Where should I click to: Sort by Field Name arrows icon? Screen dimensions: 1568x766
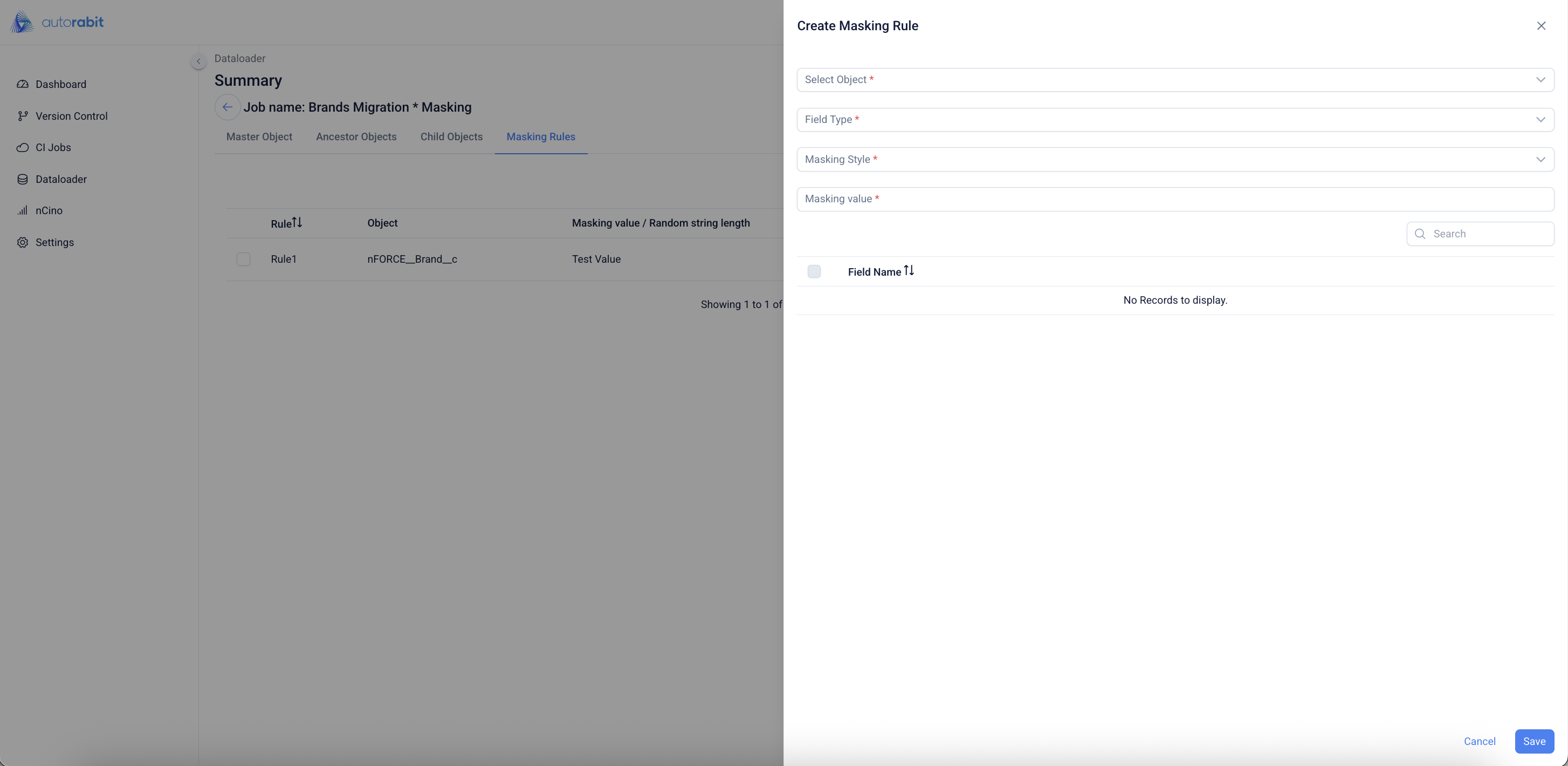pyautogui.click(x=909, y=270)
